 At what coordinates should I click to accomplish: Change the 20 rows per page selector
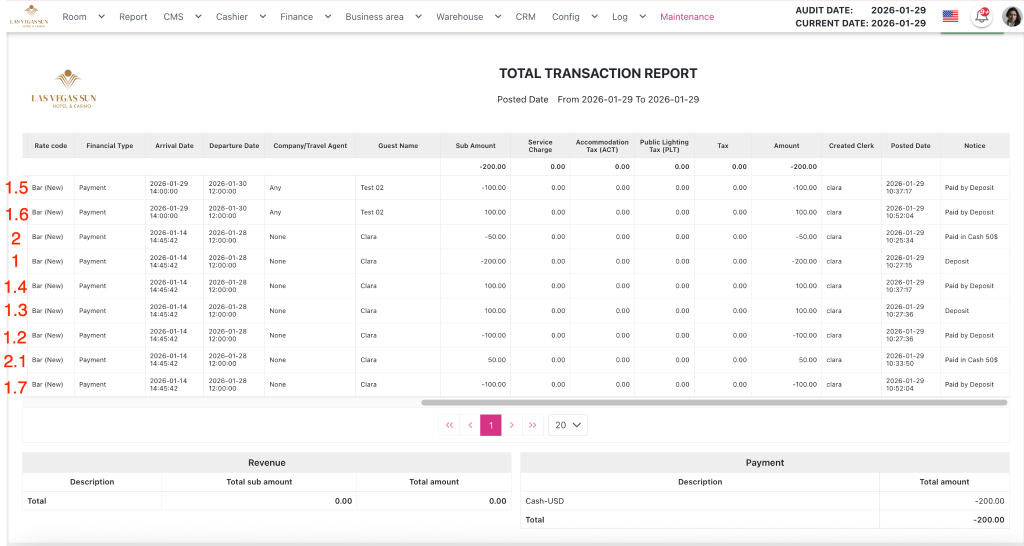tap(568, 425)
